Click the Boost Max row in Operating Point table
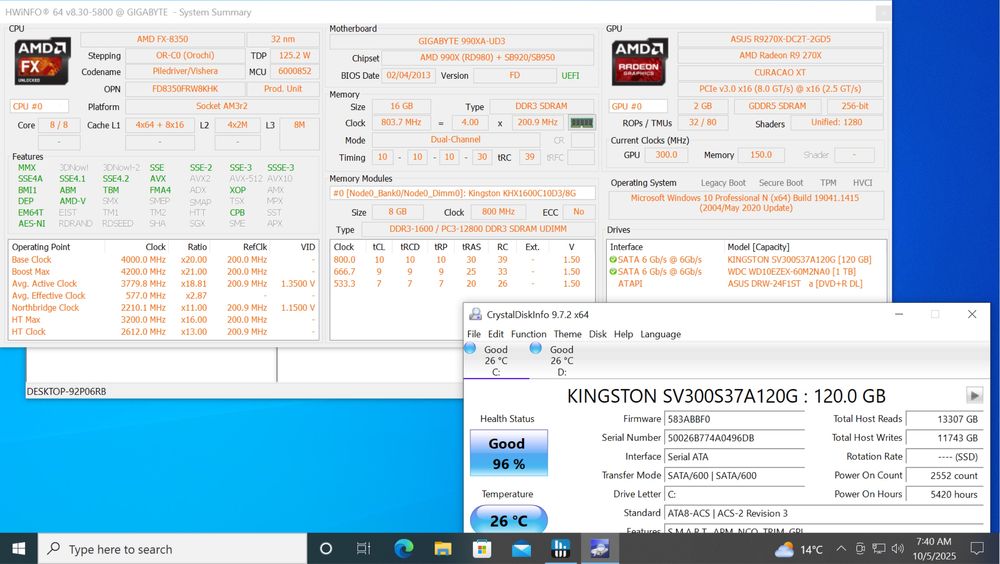 163,272
